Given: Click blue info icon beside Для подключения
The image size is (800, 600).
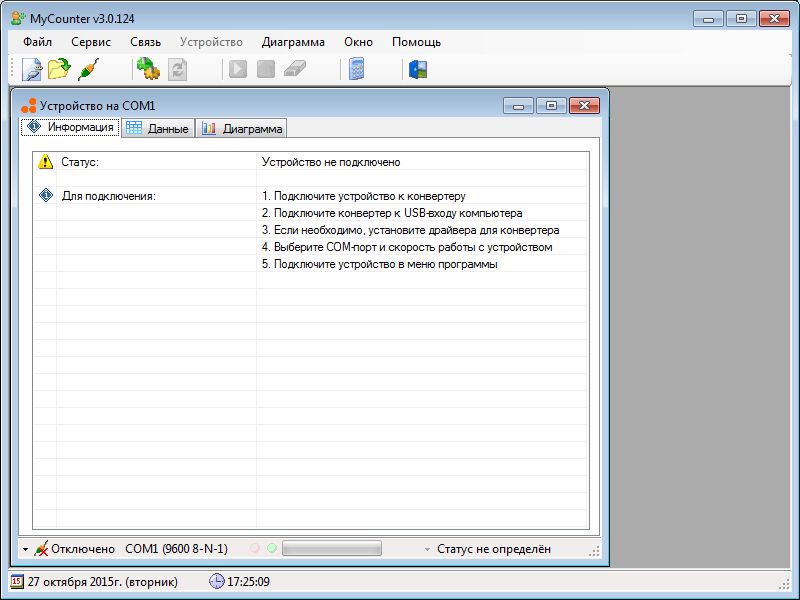Looking at the screenshot, I should tap(46, 195).
